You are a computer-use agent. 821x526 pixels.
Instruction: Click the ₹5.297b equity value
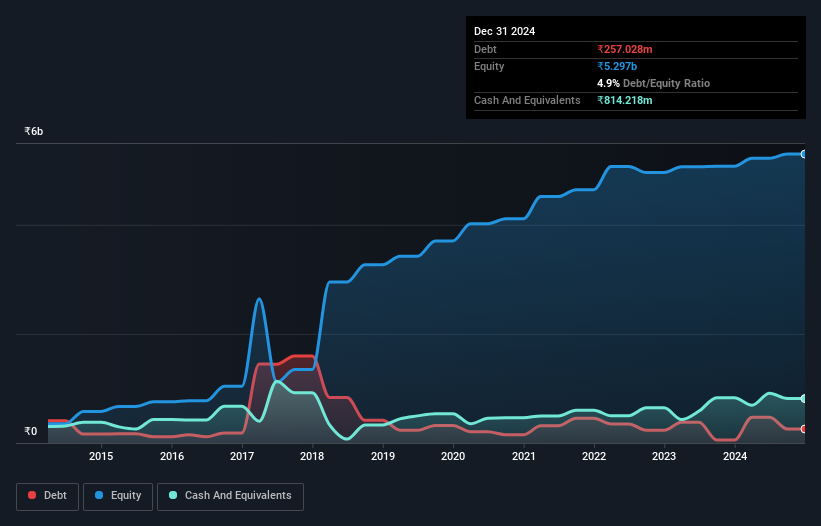click(617, 66)
